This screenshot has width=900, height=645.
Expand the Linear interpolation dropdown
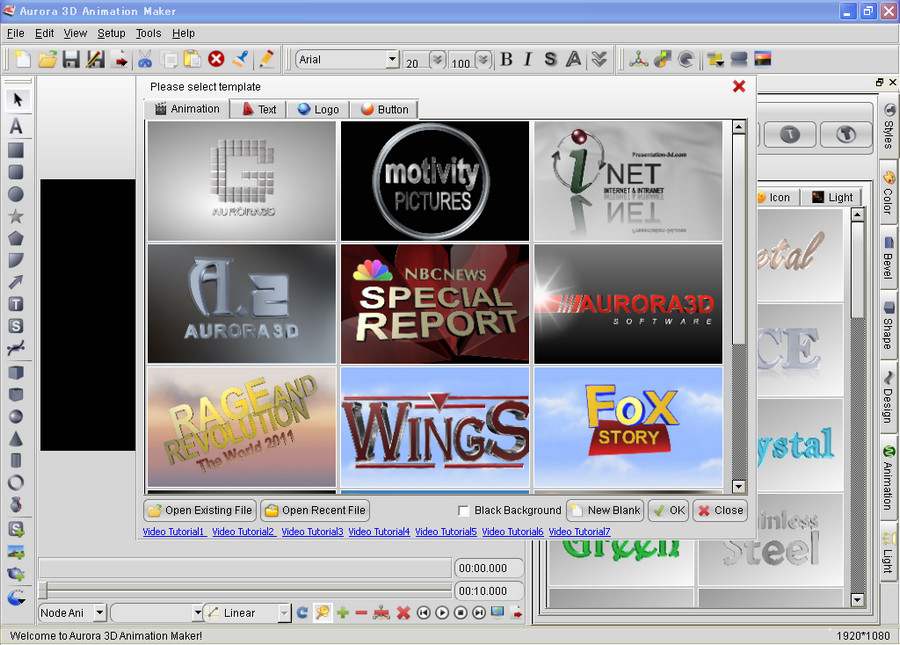click(284, 613)
